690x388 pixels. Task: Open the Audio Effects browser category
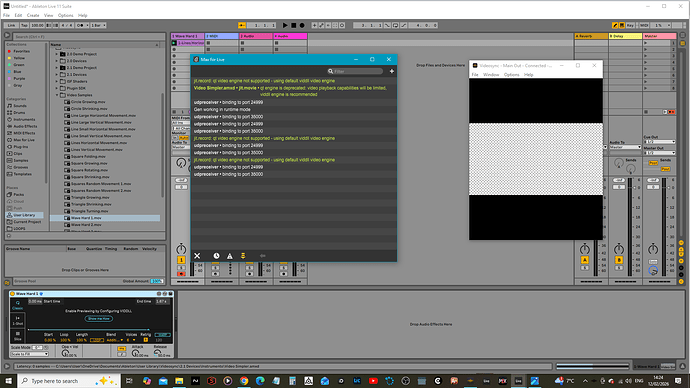25,126
